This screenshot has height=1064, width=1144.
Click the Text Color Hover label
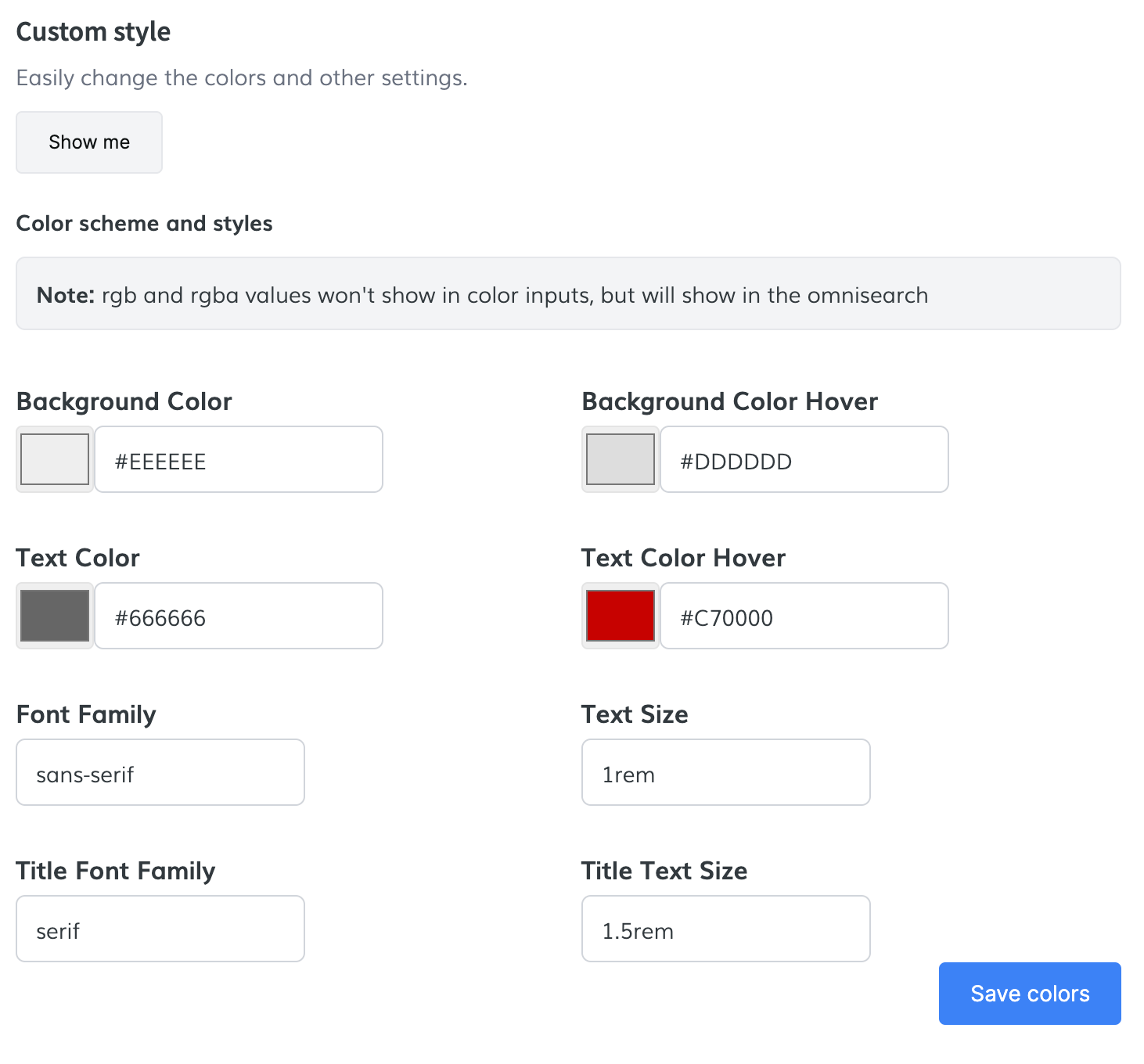683,558
